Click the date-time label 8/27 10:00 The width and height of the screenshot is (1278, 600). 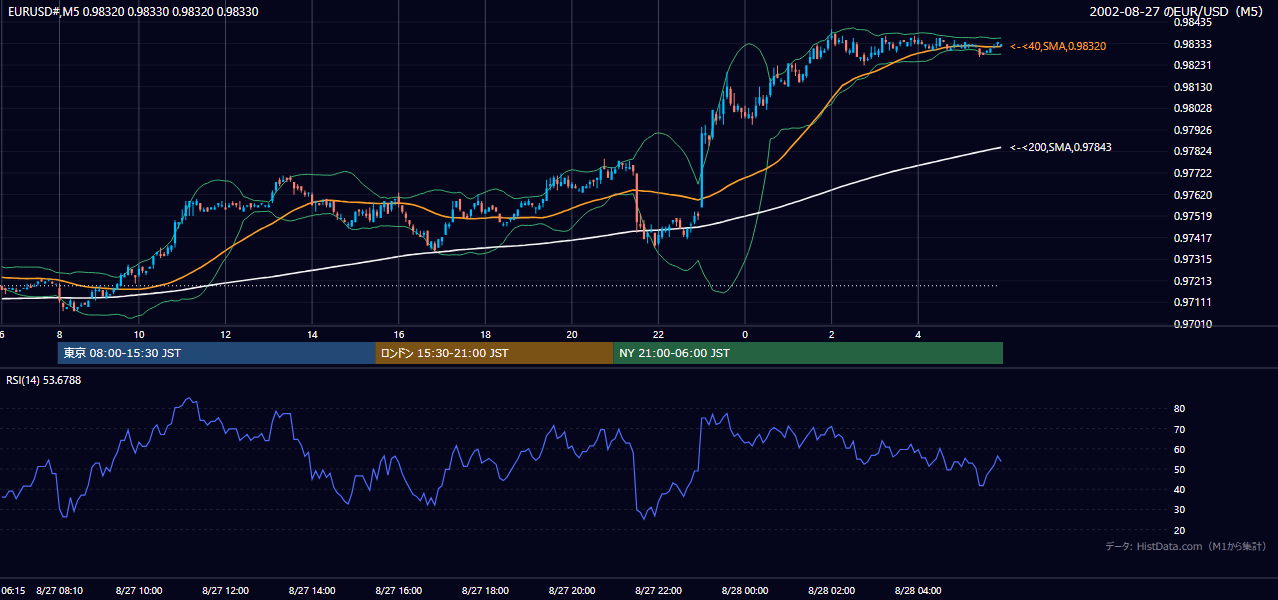[139, 591]
